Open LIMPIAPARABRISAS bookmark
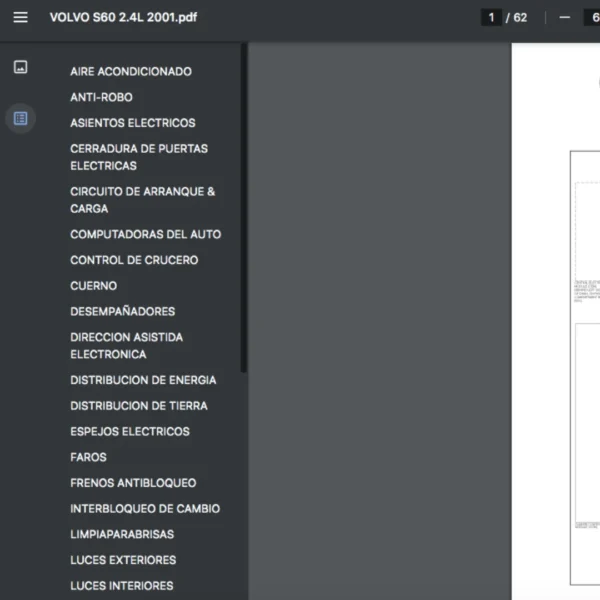This screenshot has height=600, width=600. pyautogui.click(x=122, y=534)
